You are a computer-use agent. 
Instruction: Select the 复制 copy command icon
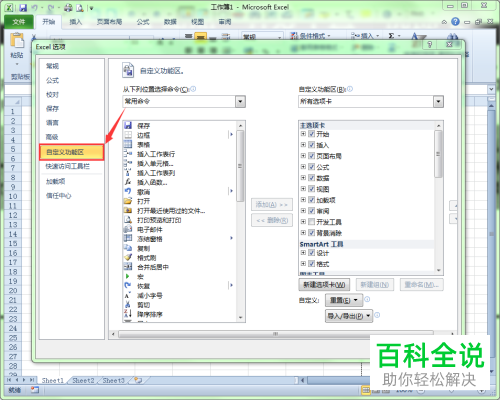[128, 248]
